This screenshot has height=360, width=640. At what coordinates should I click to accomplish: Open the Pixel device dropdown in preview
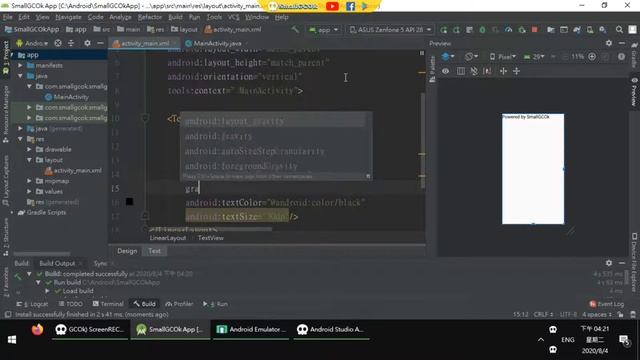[502, 57]
